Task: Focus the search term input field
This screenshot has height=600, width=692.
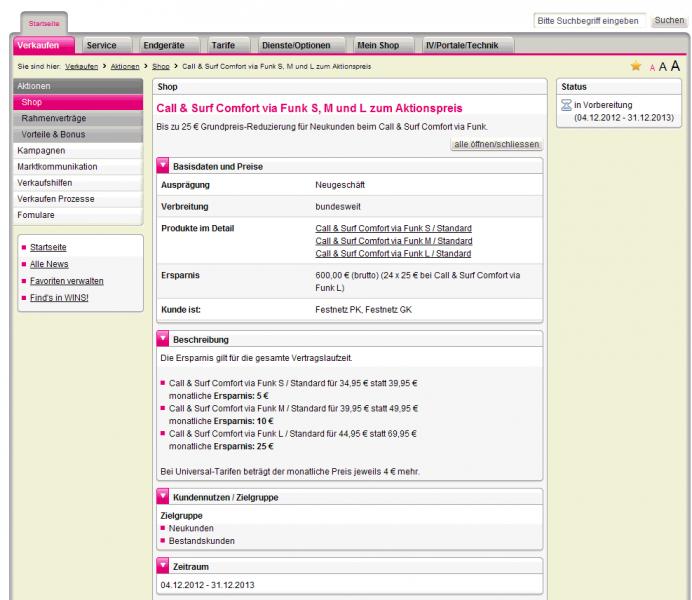Action: (x=590, y=21)
